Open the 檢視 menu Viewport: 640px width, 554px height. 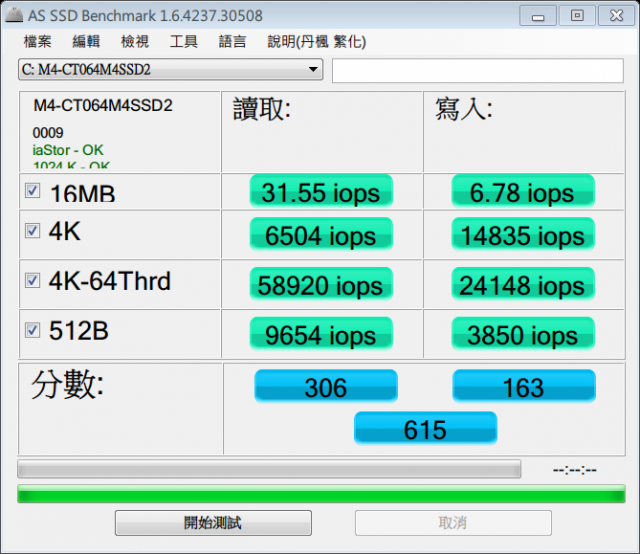click(135, 41)
